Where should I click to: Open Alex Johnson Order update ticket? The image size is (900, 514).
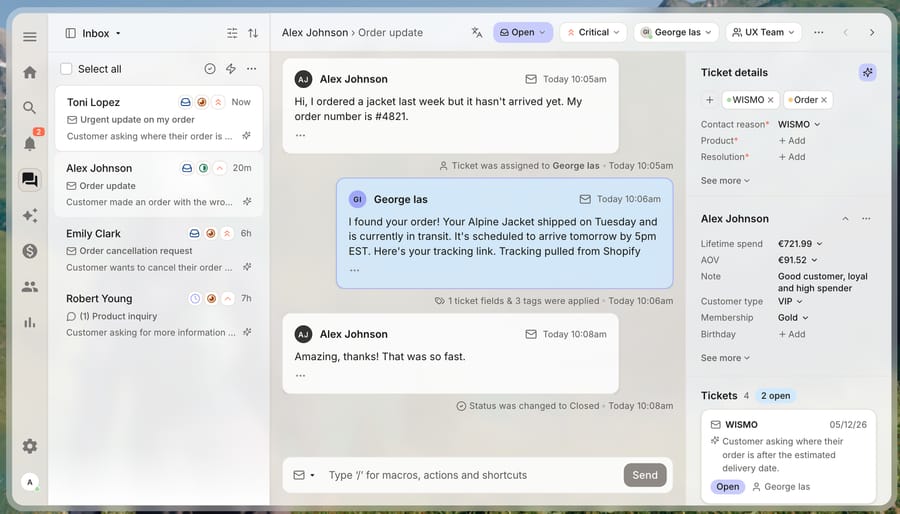coord(159,185)
